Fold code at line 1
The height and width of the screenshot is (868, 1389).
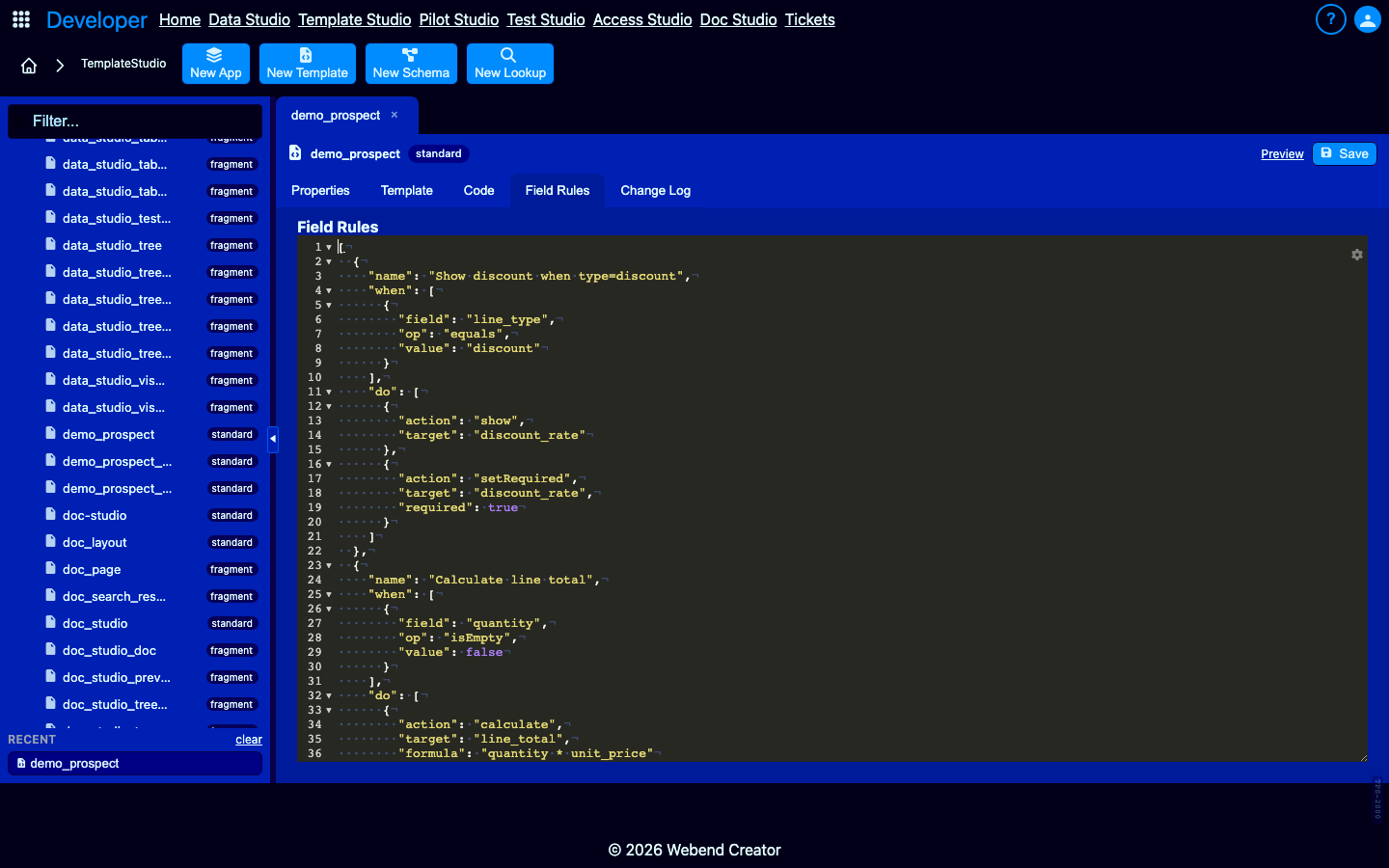(329, 247)
